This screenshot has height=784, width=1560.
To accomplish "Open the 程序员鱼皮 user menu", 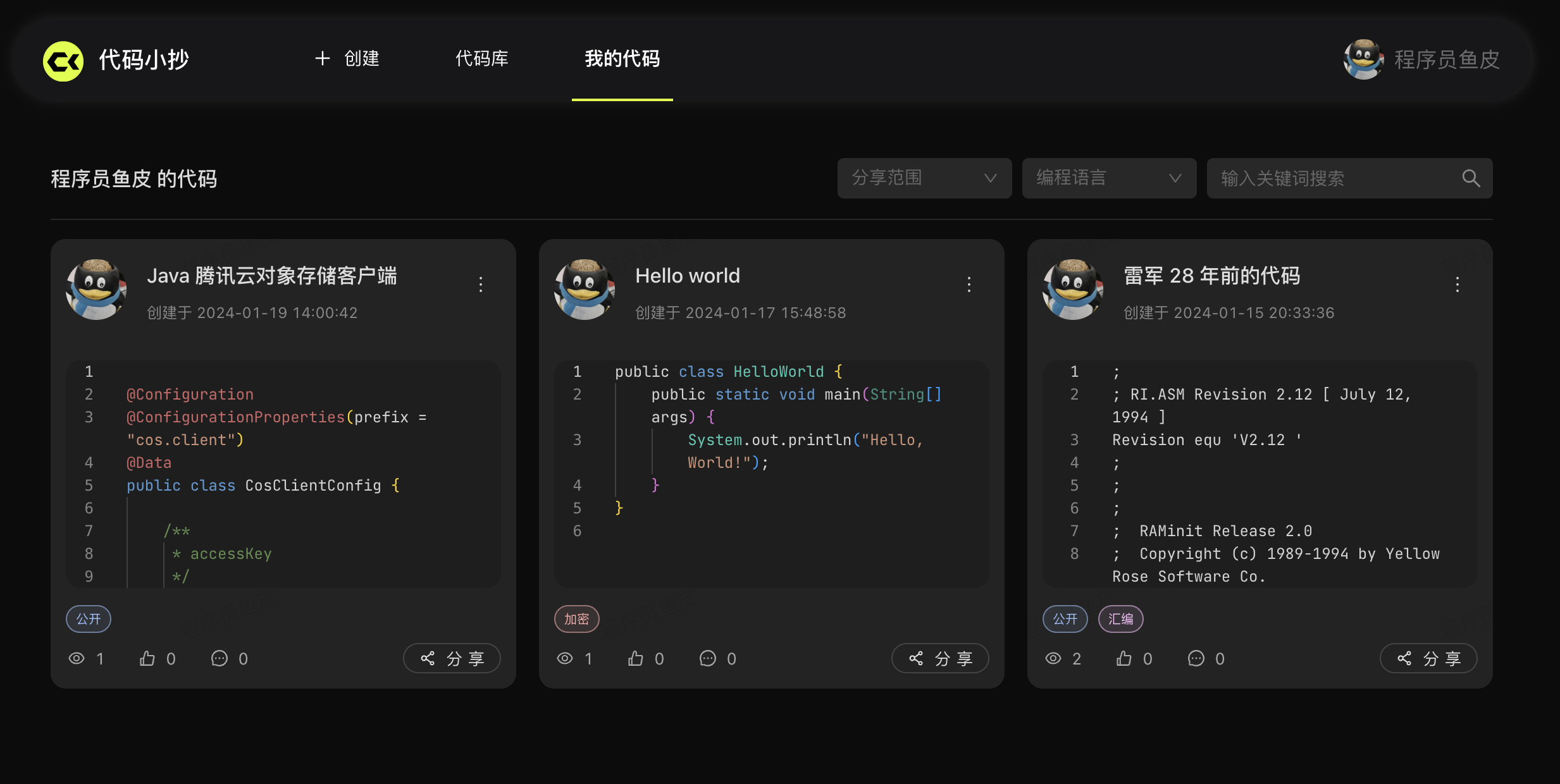I will point(1422,59).
